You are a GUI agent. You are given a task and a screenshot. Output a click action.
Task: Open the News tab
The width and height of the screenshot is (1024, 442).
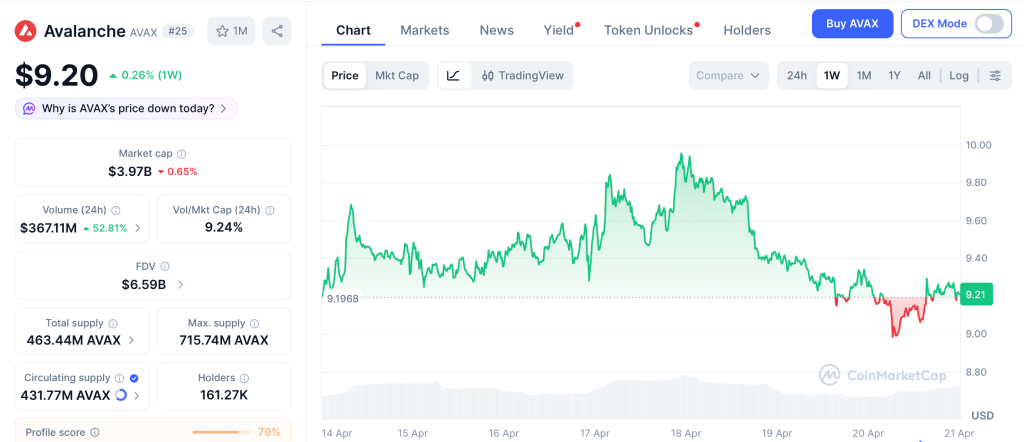(496, 30)
